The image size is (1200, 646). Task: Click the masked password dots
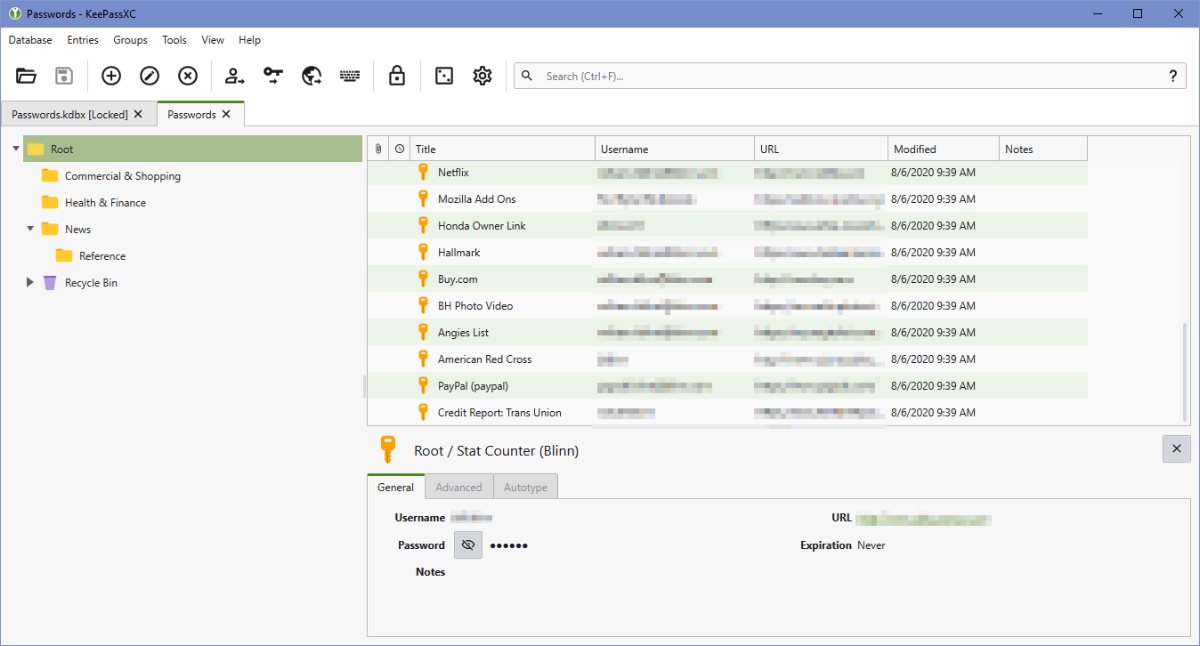tap(508, 546)
